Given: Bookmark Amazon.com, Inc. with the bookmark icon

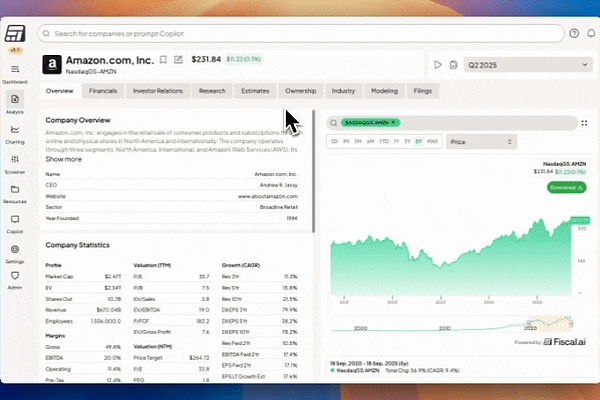Looking at the screenshot, I should (x=163, y=60).
